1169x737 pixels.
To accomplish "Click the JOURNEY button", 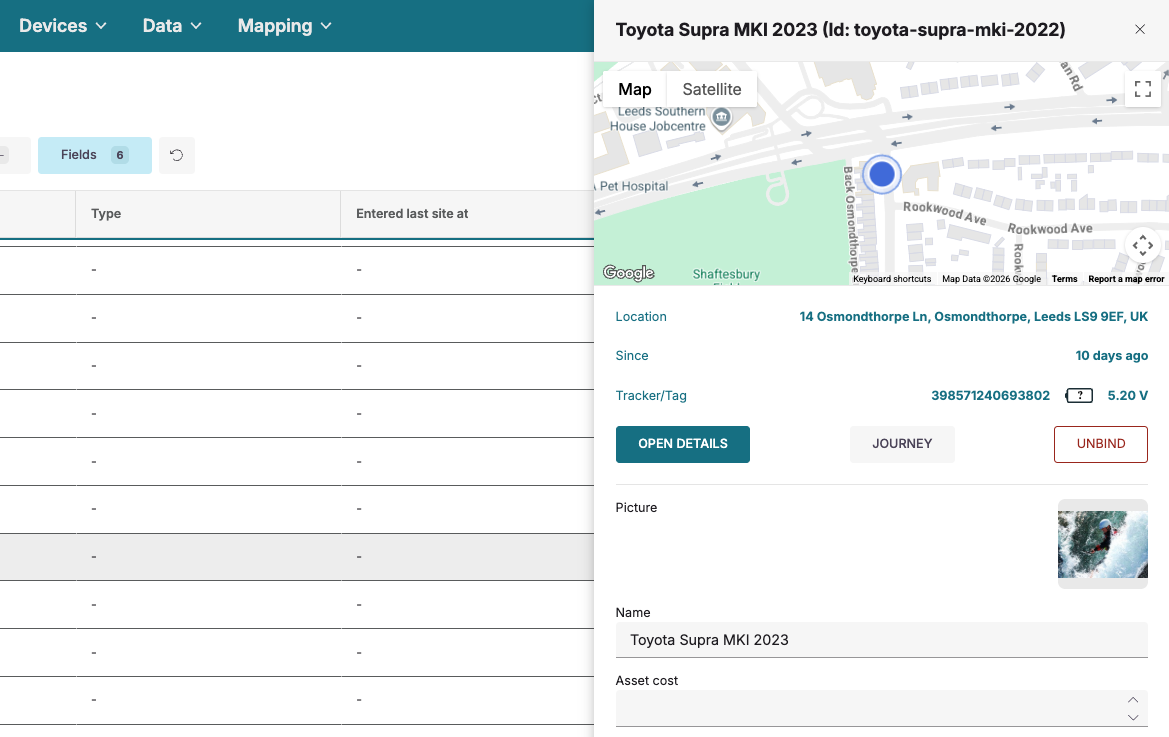I will click(902, 444).
